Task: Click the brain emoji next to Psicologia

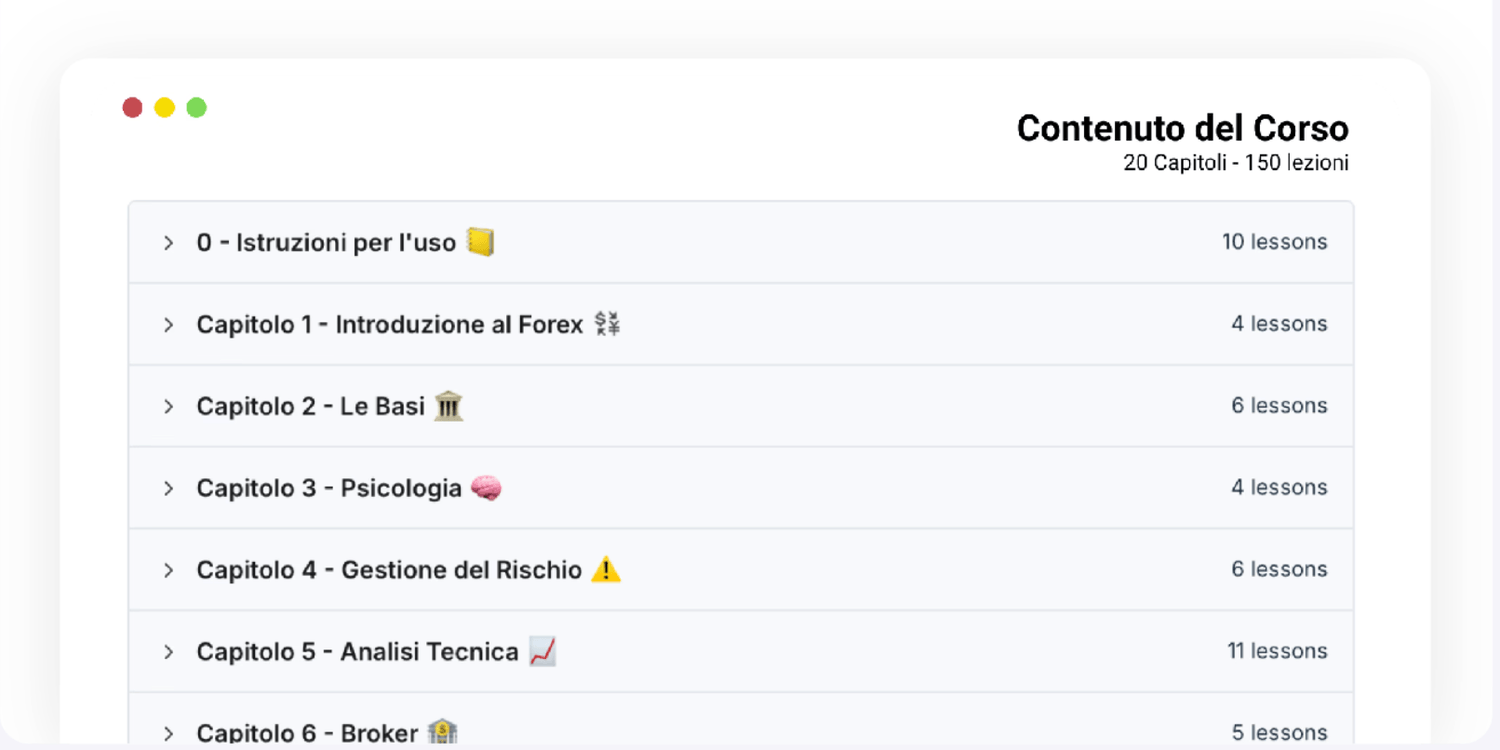Action: tap(486, 488)
